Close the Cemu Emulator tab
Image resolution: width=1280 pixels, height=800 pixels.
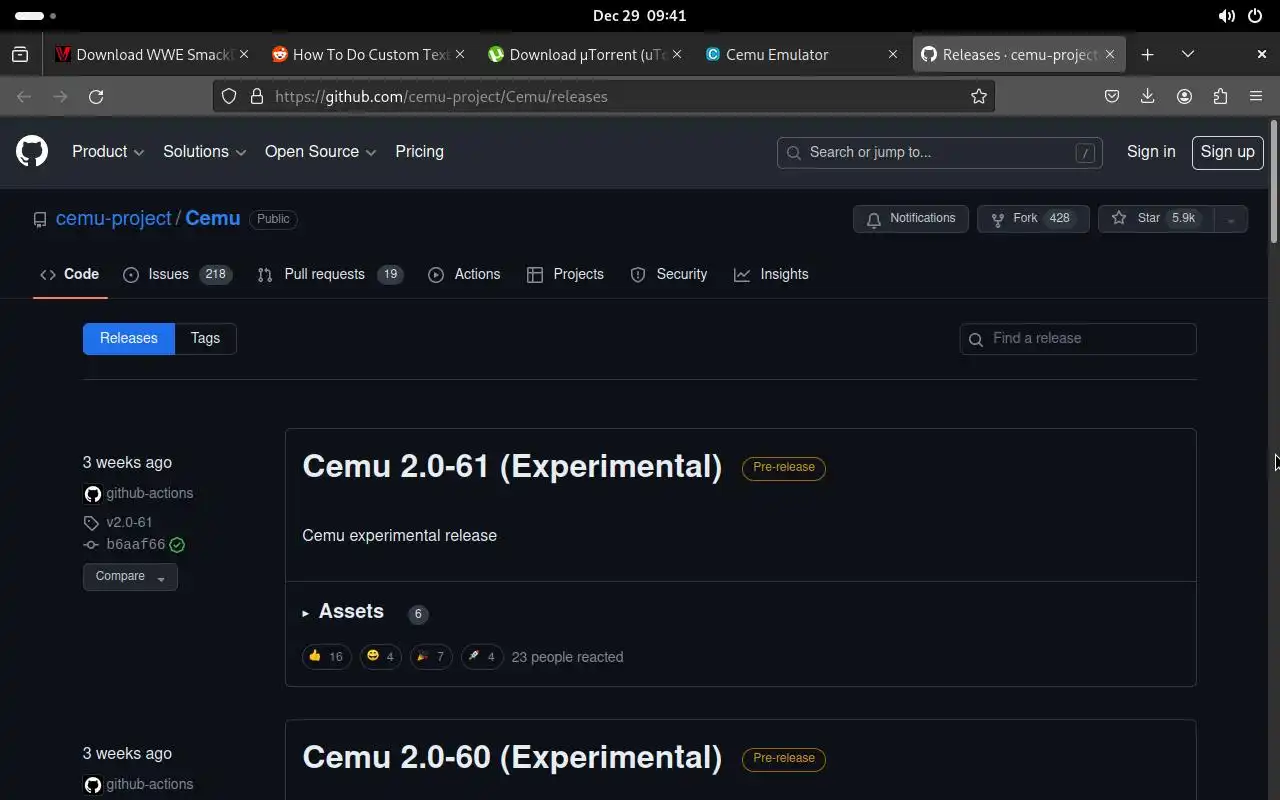pos(893,54)
